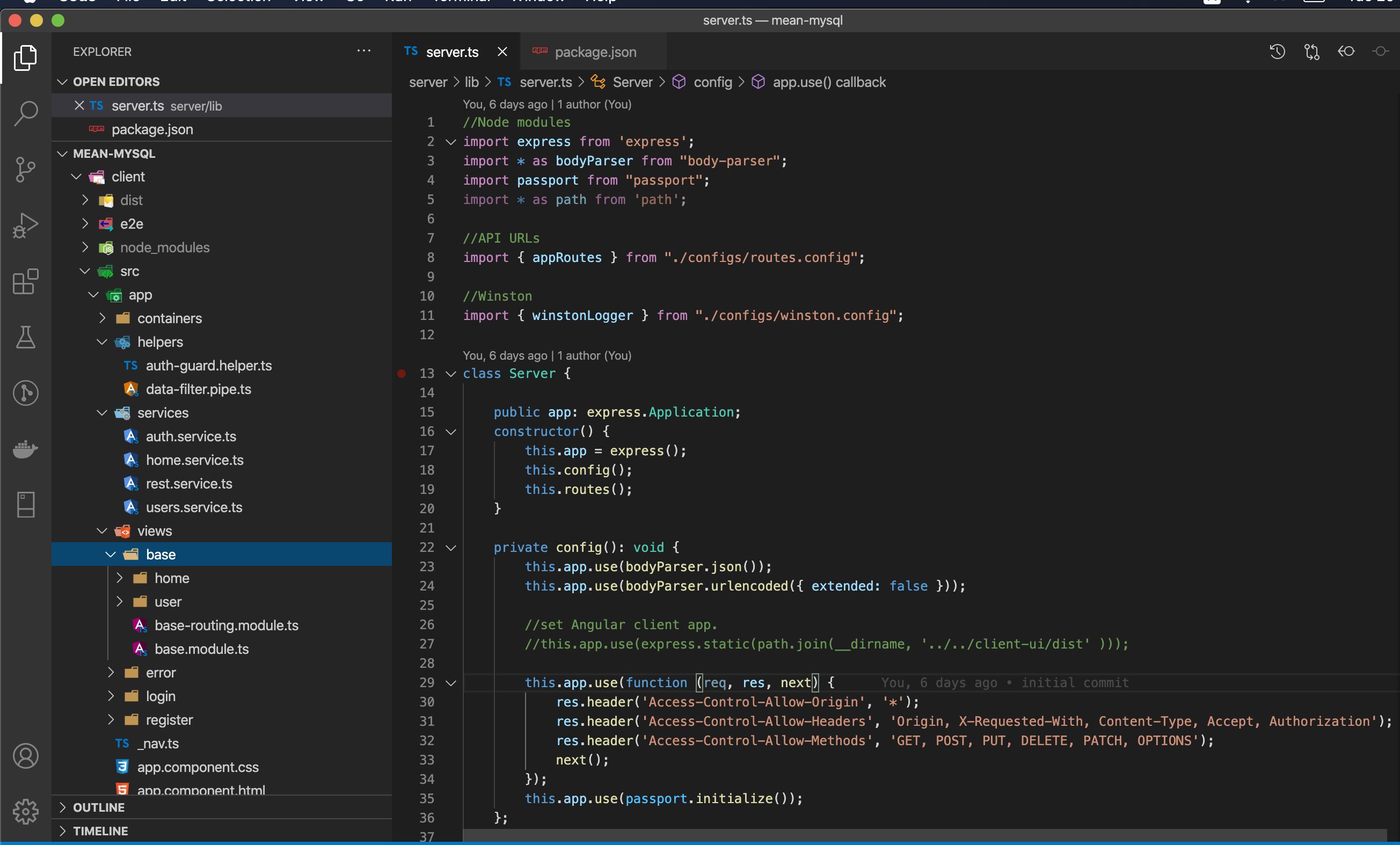Screen dimensions: 1400x845
Task: Open the Docker view in activity bar
Action: tap(26, 449)
